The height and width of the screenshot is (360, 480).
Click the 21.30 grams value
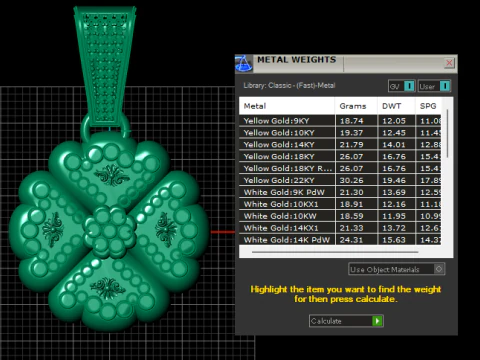(351, 192)
